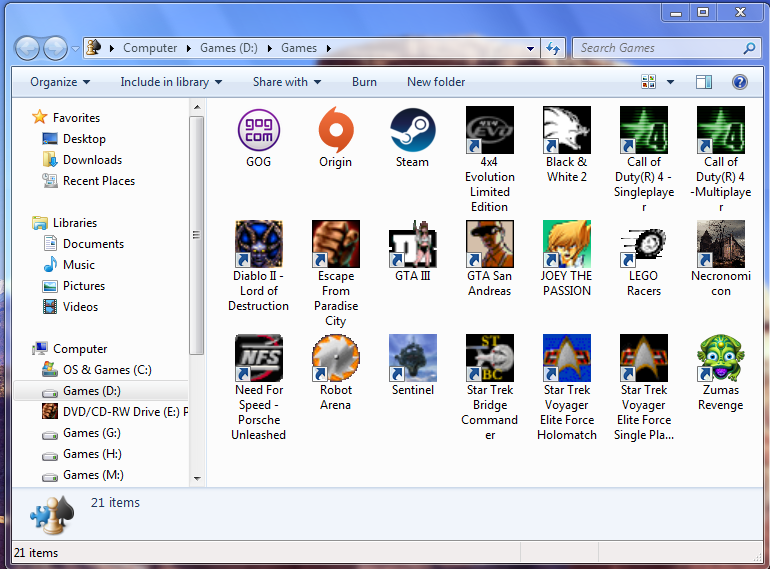The height and width of the screenshot is (569, 770).
Task: Select Star Trek Bridge Commander shortcut
Action: click(490, 358)
